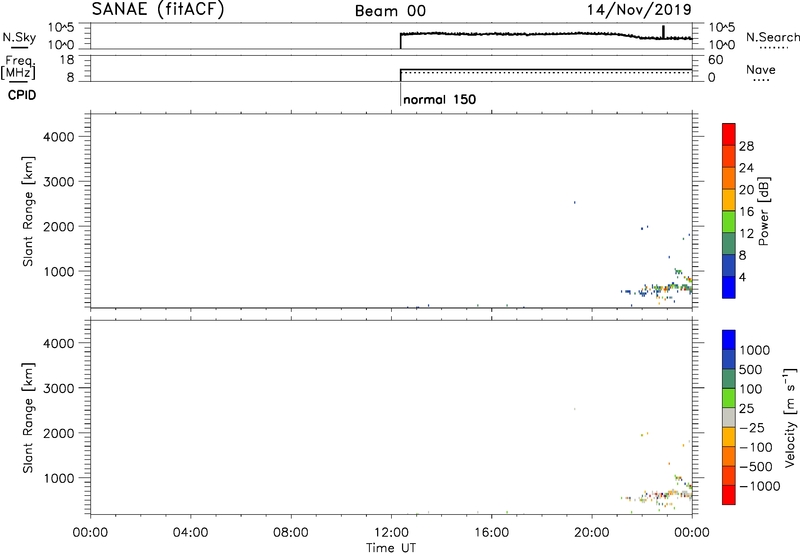Click the noise spike in N.Sky trace
Image resolution: width=800 pixels, height=554 pixels.
click(x=663, y=31)
